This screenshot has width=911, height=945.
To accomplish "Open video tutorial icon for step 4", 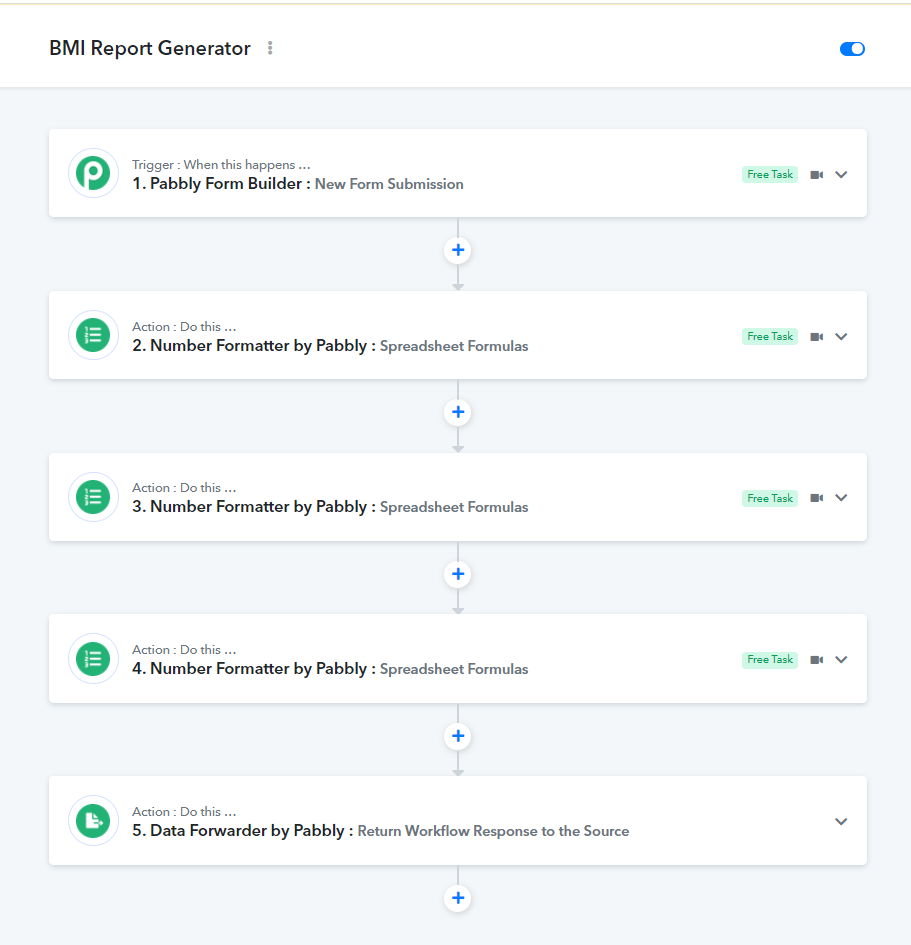I will (816, 659).
